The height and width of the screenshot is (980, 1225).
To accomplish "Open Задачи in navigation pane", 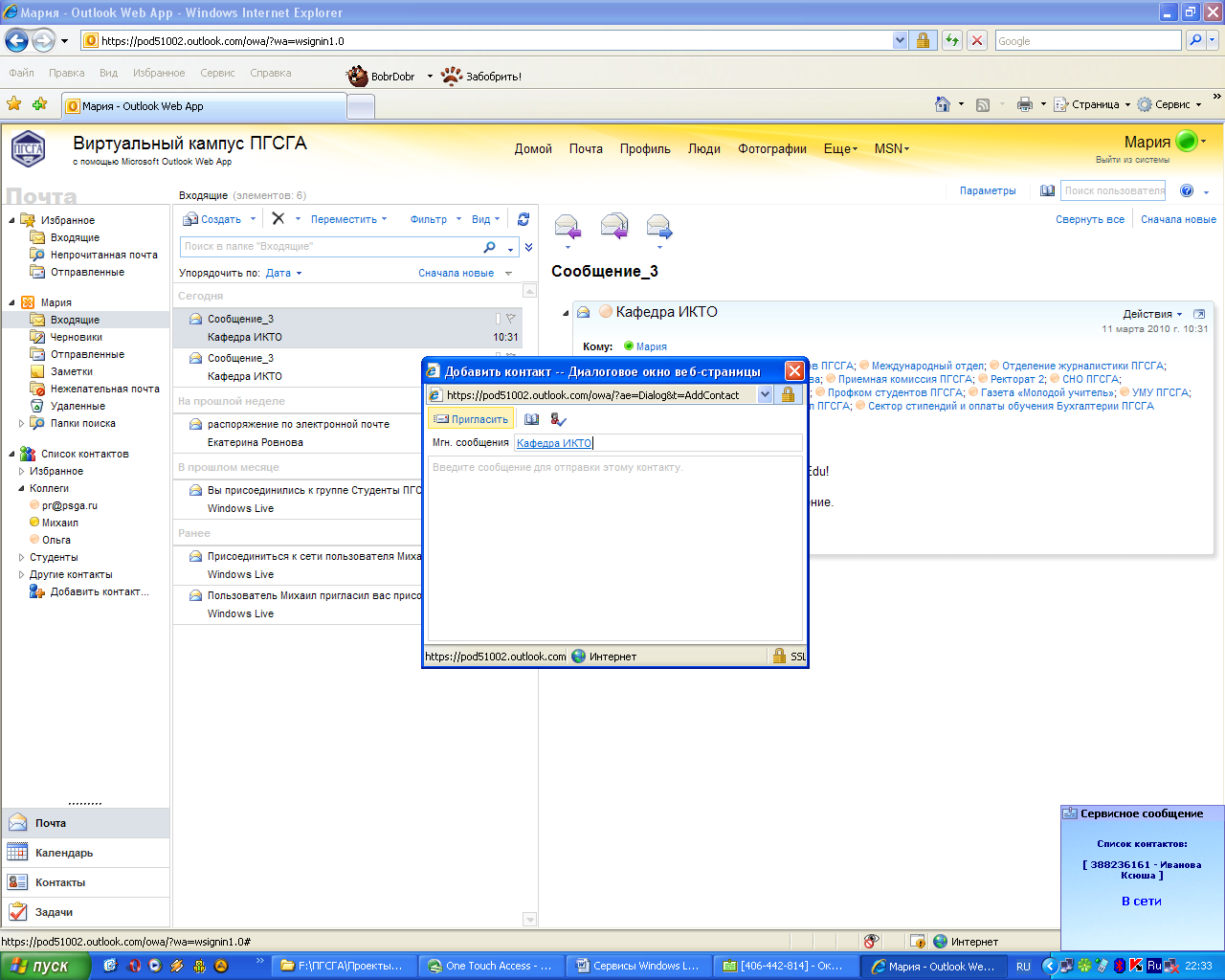I will [x=85, y=912].
